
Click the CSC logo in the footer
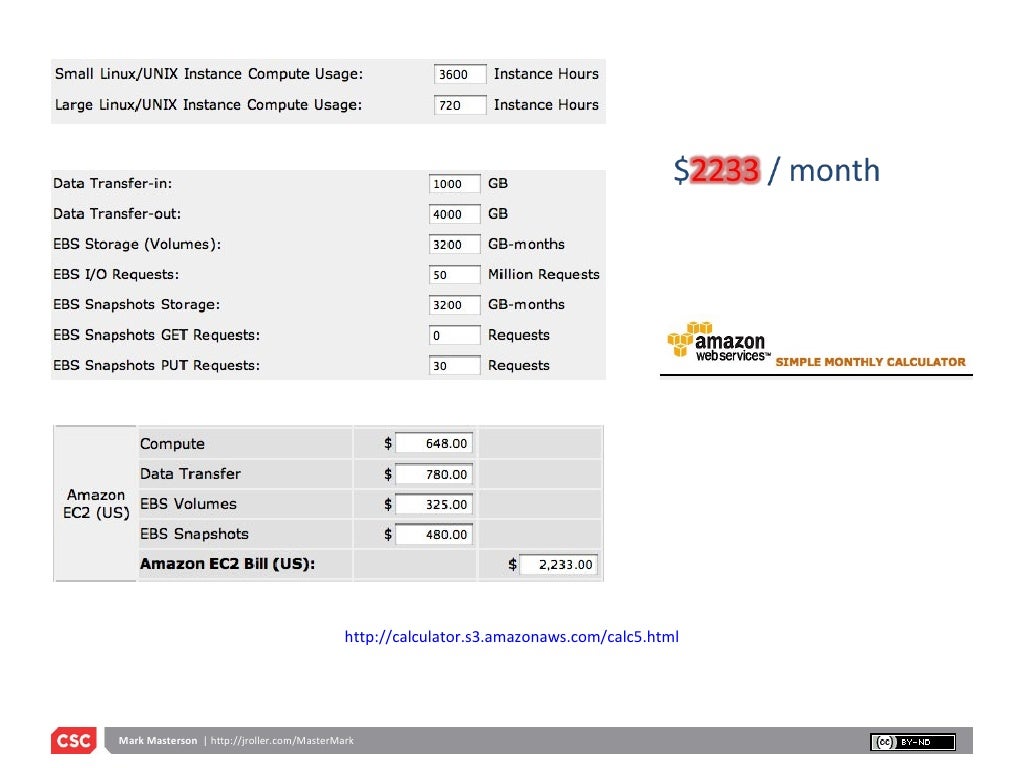pos(74,741)
